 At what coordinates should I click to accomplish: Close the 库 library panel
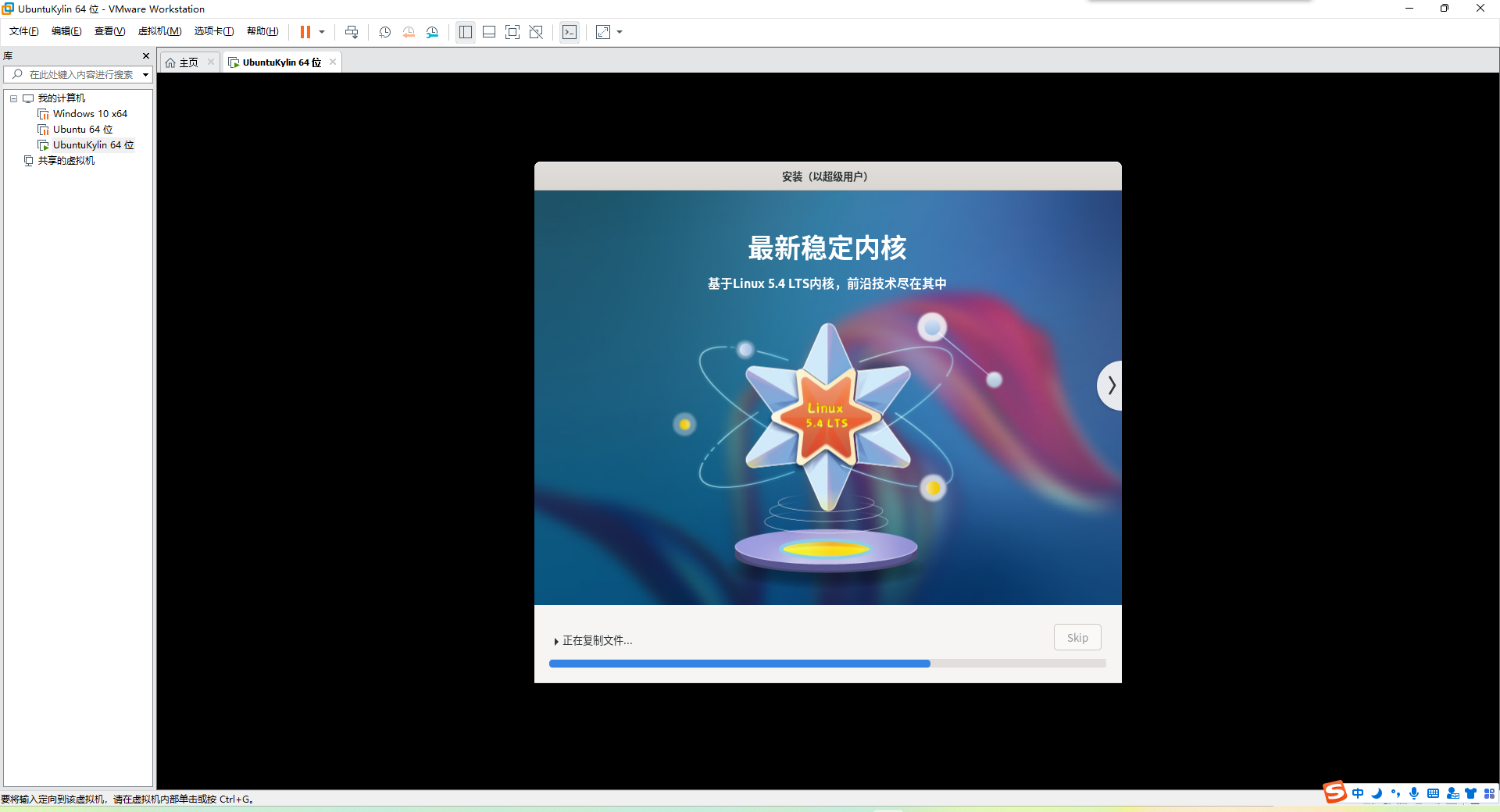coord(146,55)
